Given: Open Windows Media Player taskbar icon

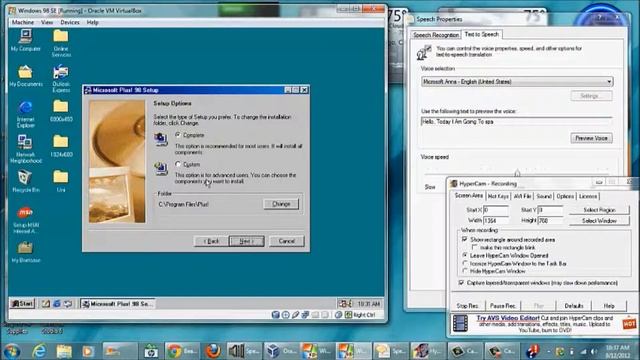Looking at the screenshot, I should (87, 351).
